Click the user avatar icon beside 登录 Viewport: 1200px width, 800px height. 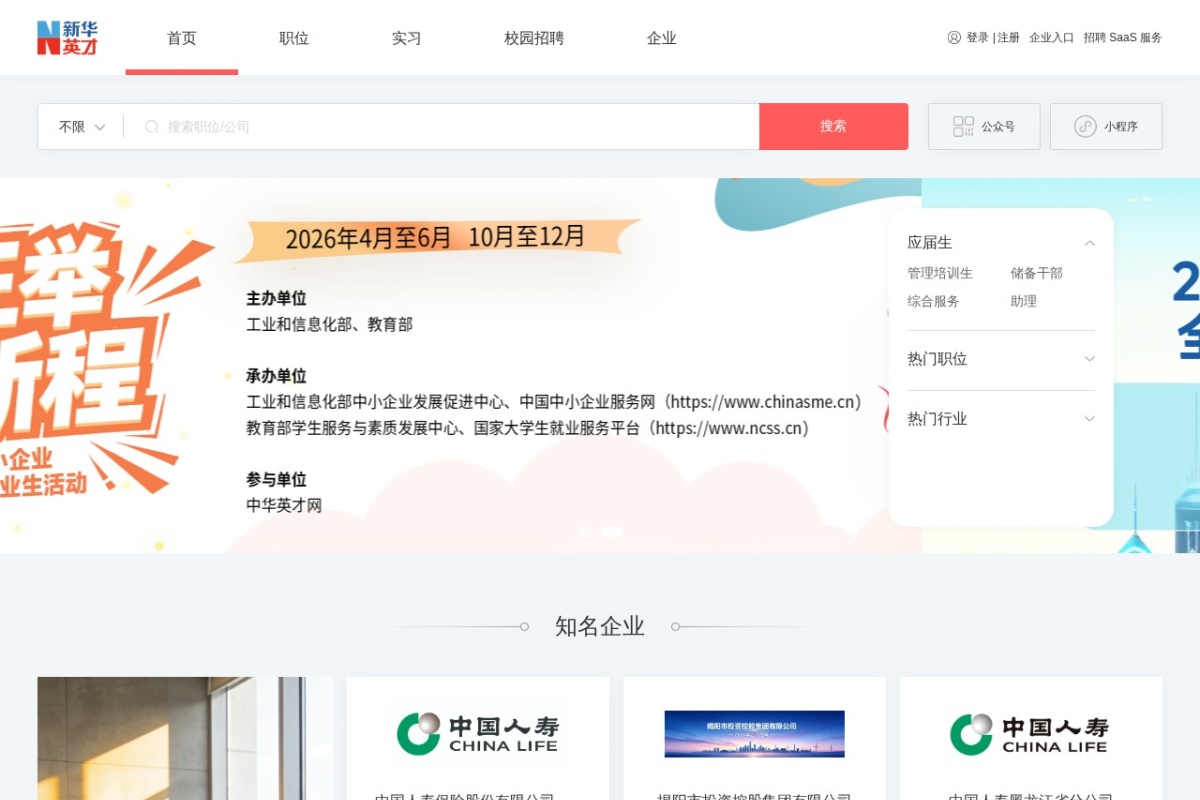[954, 38]
